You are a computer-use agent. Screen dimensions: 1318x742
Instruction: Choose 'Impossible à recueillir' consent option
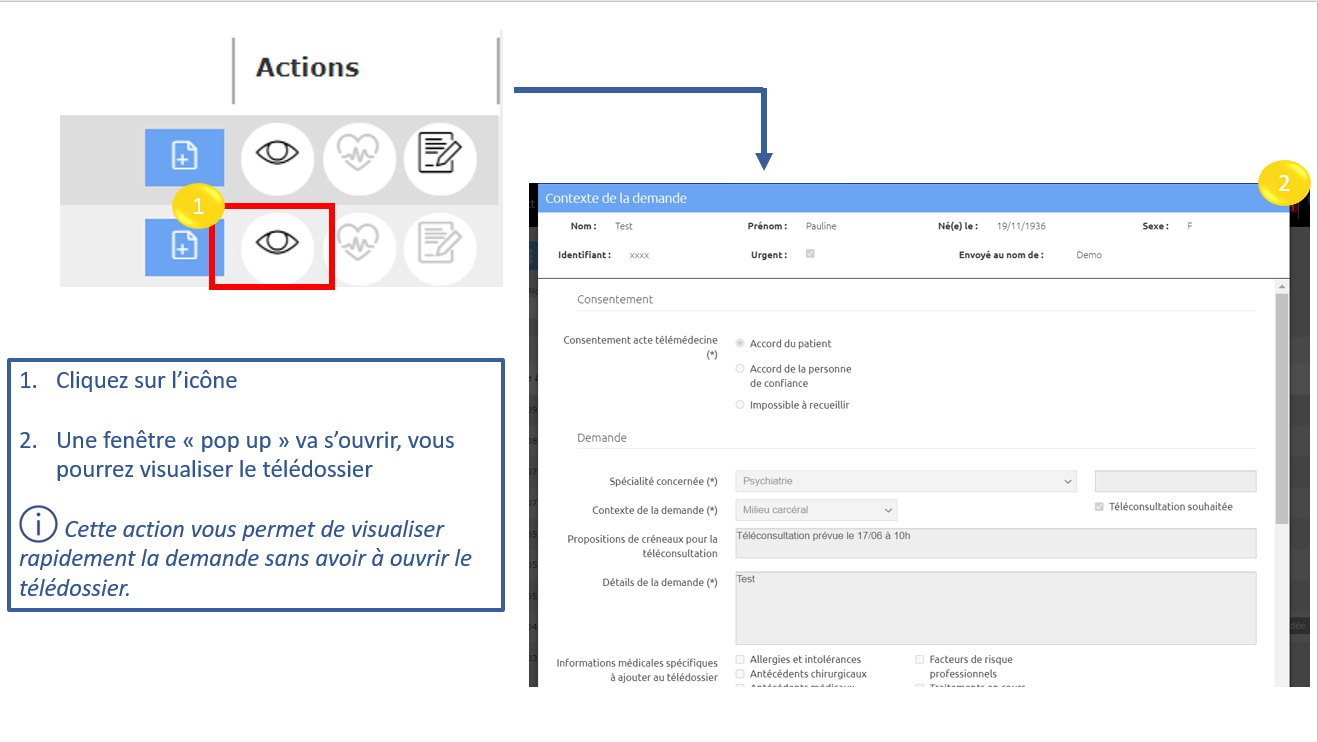click(740, 405)
